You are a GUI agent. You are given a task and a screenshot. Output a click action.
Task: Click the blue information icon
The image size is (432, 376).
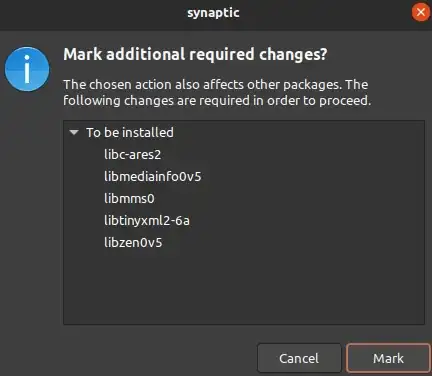[x=27, y=69]
